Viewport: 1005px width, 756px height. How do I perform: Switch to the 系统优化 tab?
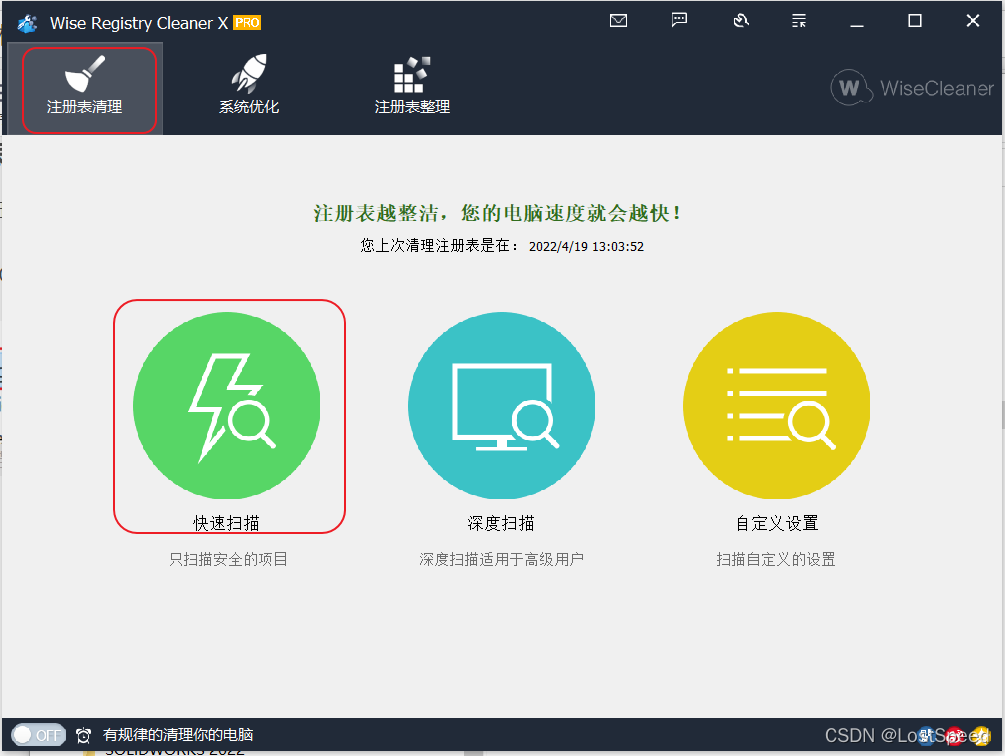pos(249,88)
